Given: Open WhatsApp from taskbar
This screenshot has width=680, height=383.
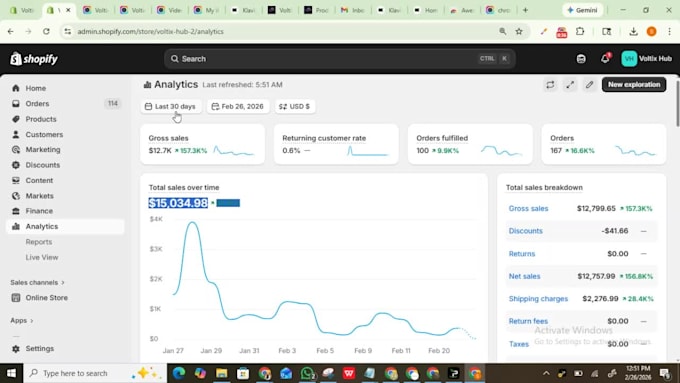Looking at the screenshot, I should pos(307,373).
